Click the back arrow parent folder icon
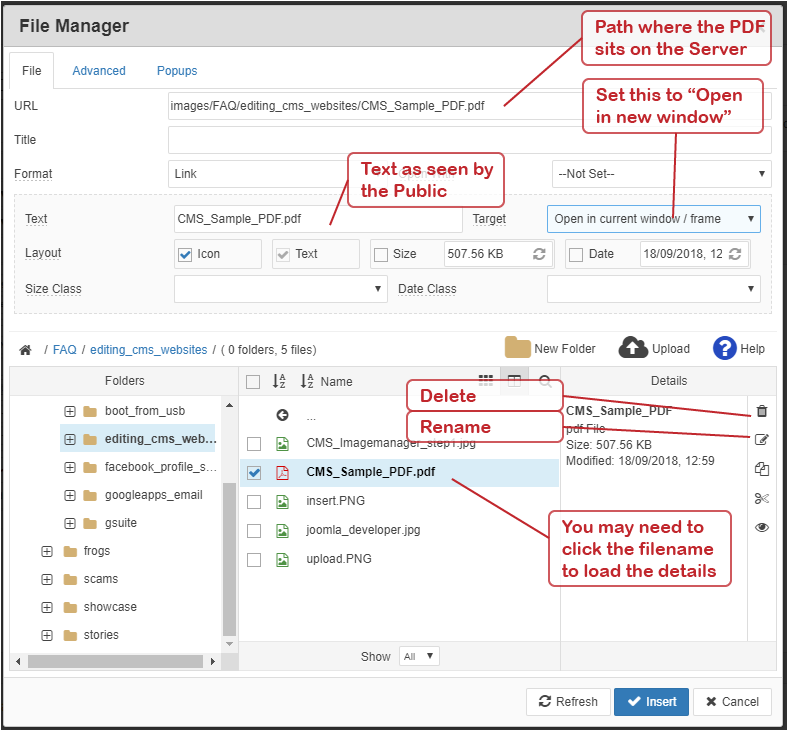The height and width of the screenshot is (731, 789). [282, 415]
